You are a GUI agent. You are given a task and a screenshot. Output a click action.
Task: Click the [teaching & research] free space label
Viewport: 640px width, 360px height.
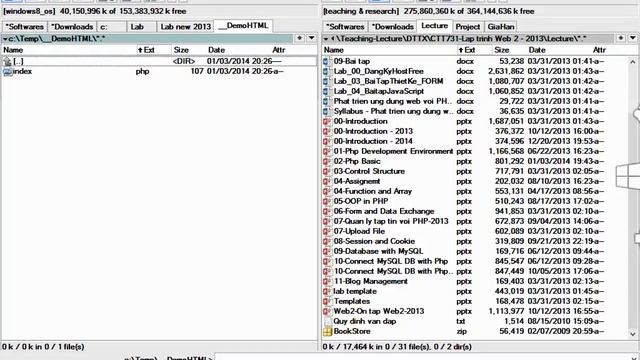coord(429,11)
